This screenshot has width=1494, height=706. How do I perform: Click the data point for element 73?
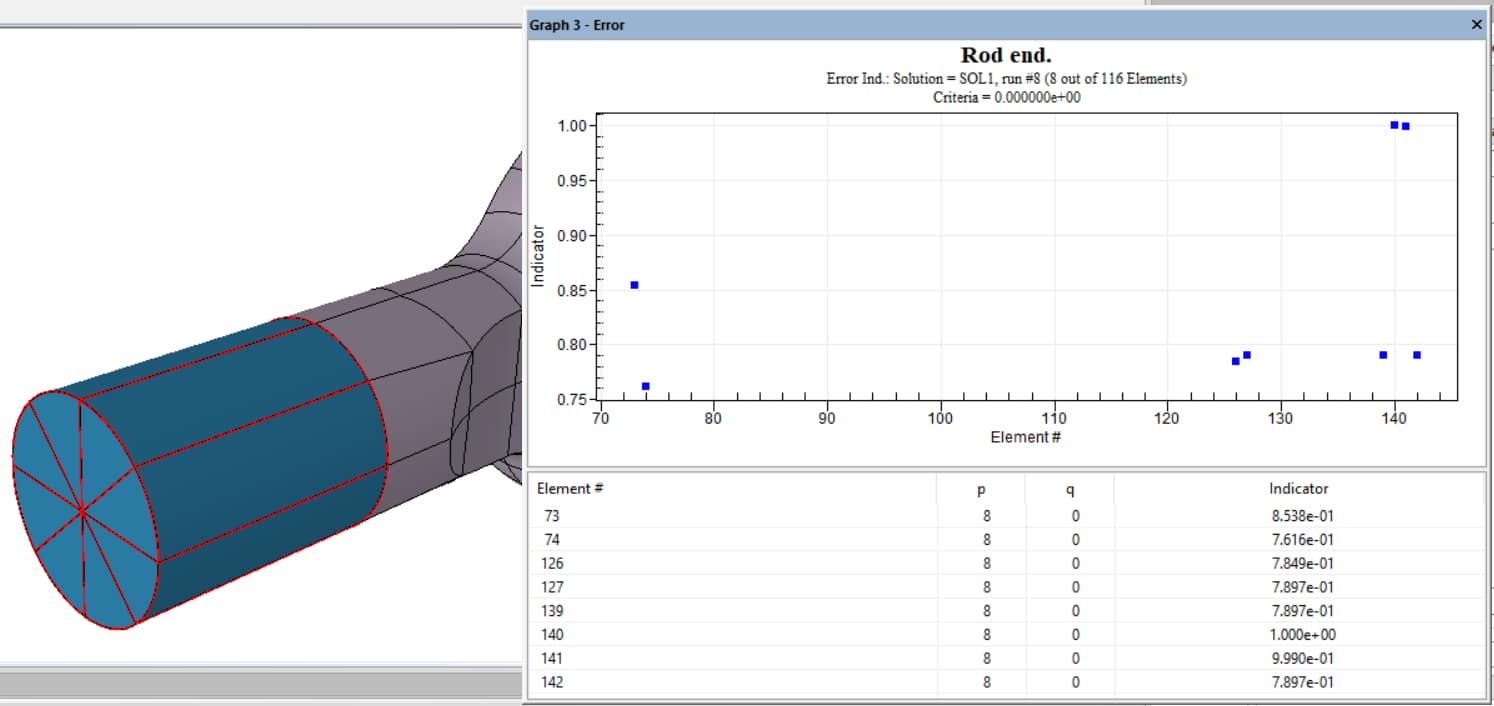(x=634, y=284)
